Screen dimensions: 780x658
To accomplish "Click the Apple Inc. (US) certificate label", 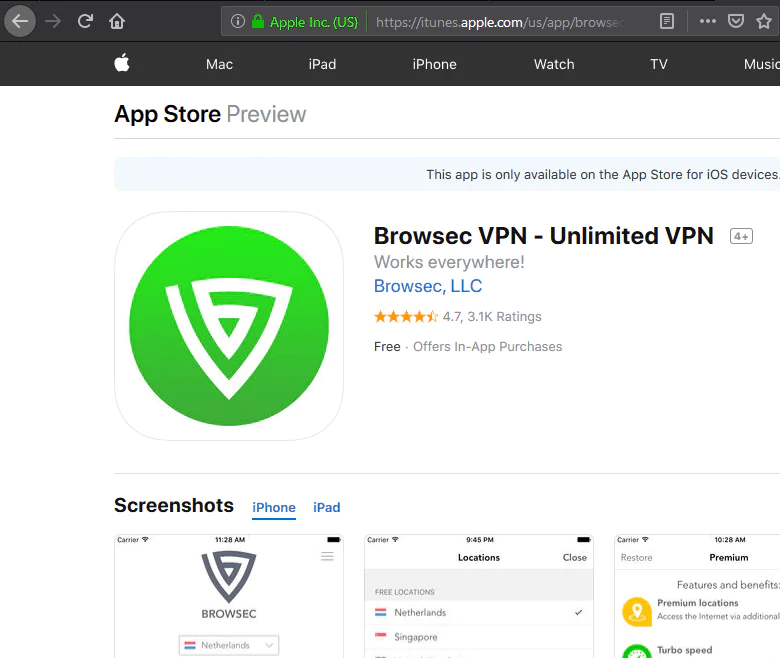I will (314, 22).
